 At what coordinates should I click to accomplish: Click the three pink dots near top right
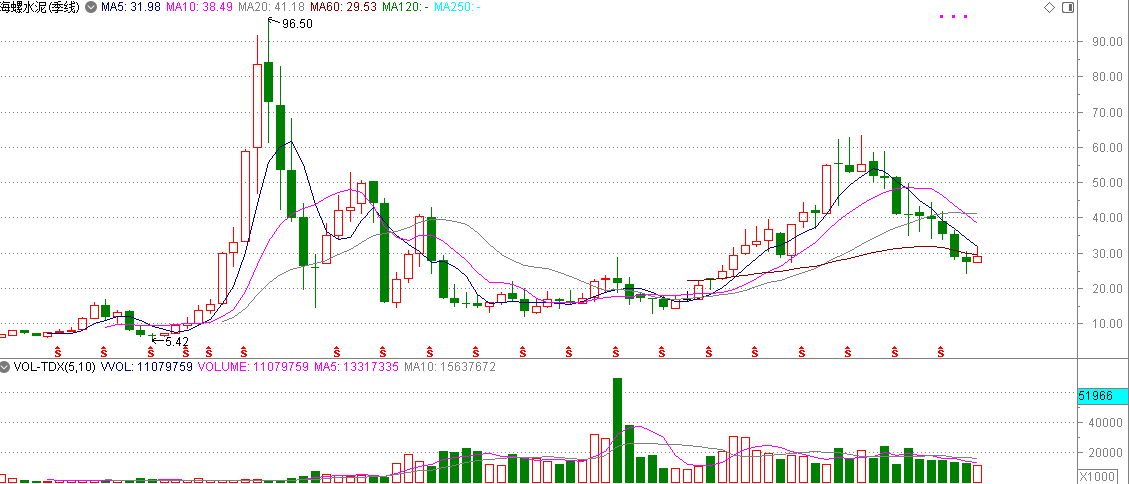954,17
